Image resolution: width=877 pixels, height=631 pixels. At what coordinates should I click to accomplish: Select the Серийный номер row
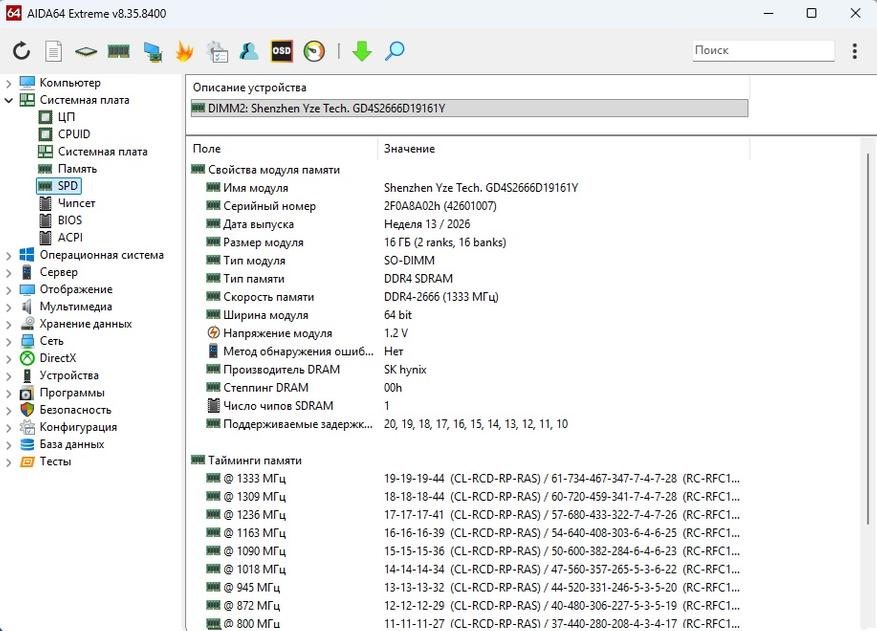[470, 206]
